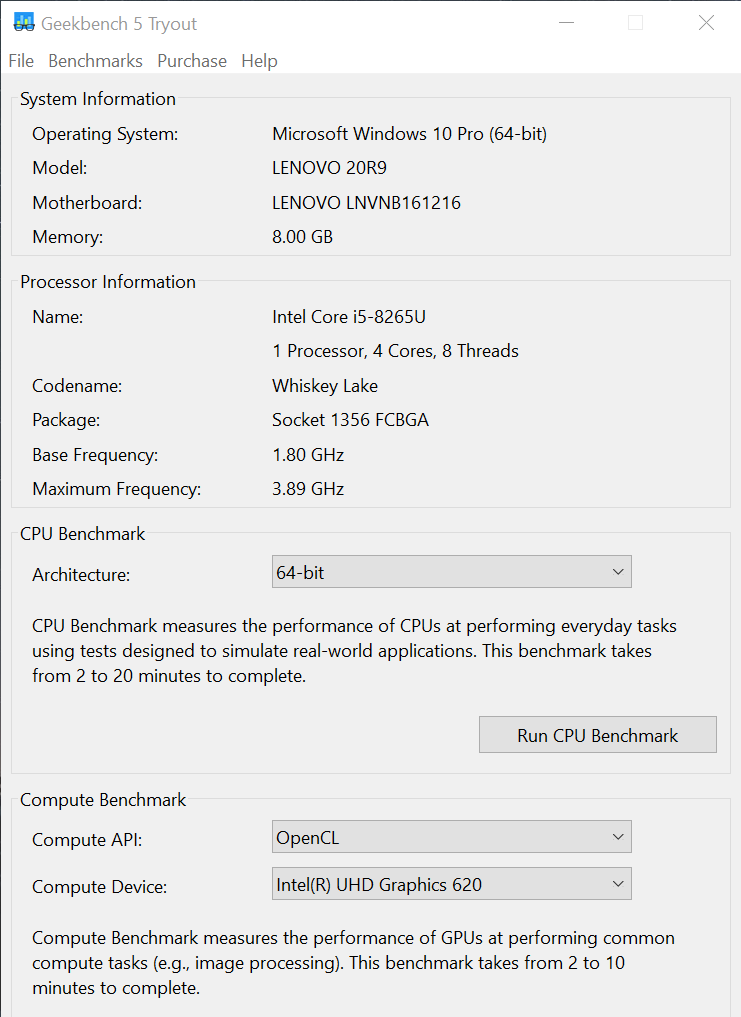Click the Architecture dropdown arrow

617,571
